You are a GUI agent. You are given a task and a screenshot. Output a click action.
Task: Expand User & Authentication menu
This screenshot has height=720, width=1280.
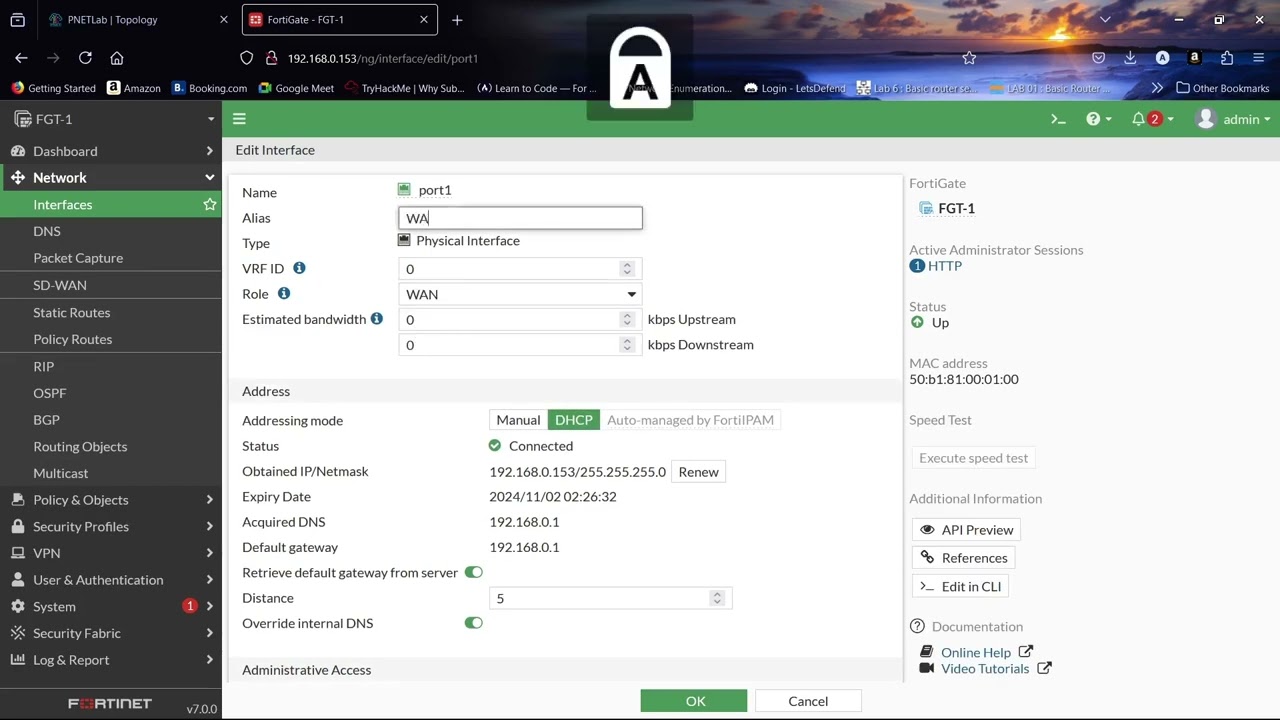tap(111, 579)
